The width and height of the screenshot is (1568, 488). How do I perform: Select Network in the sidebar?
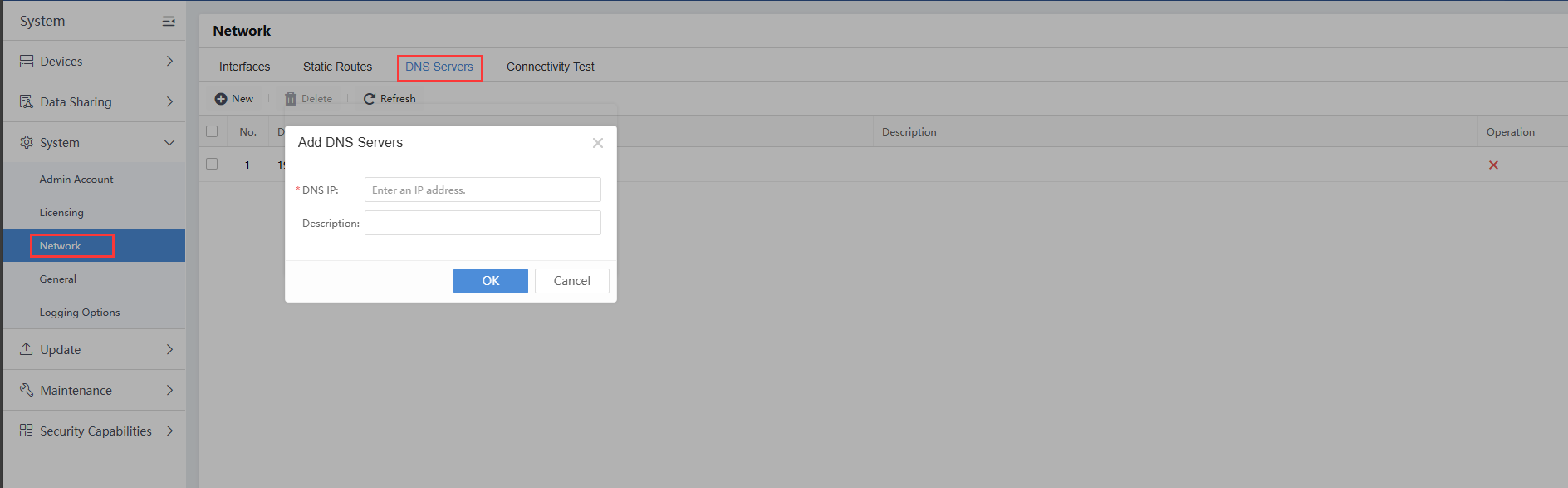point(60,245)
